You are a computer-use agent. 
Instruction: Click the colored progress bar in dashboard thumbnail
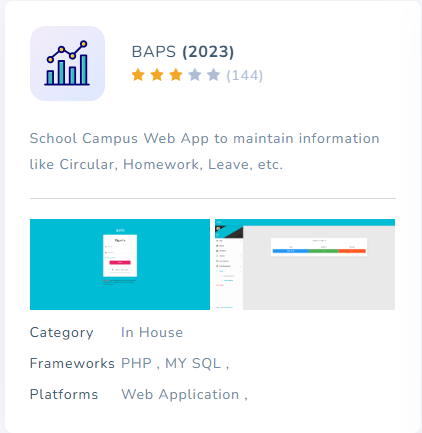[319, 251]
